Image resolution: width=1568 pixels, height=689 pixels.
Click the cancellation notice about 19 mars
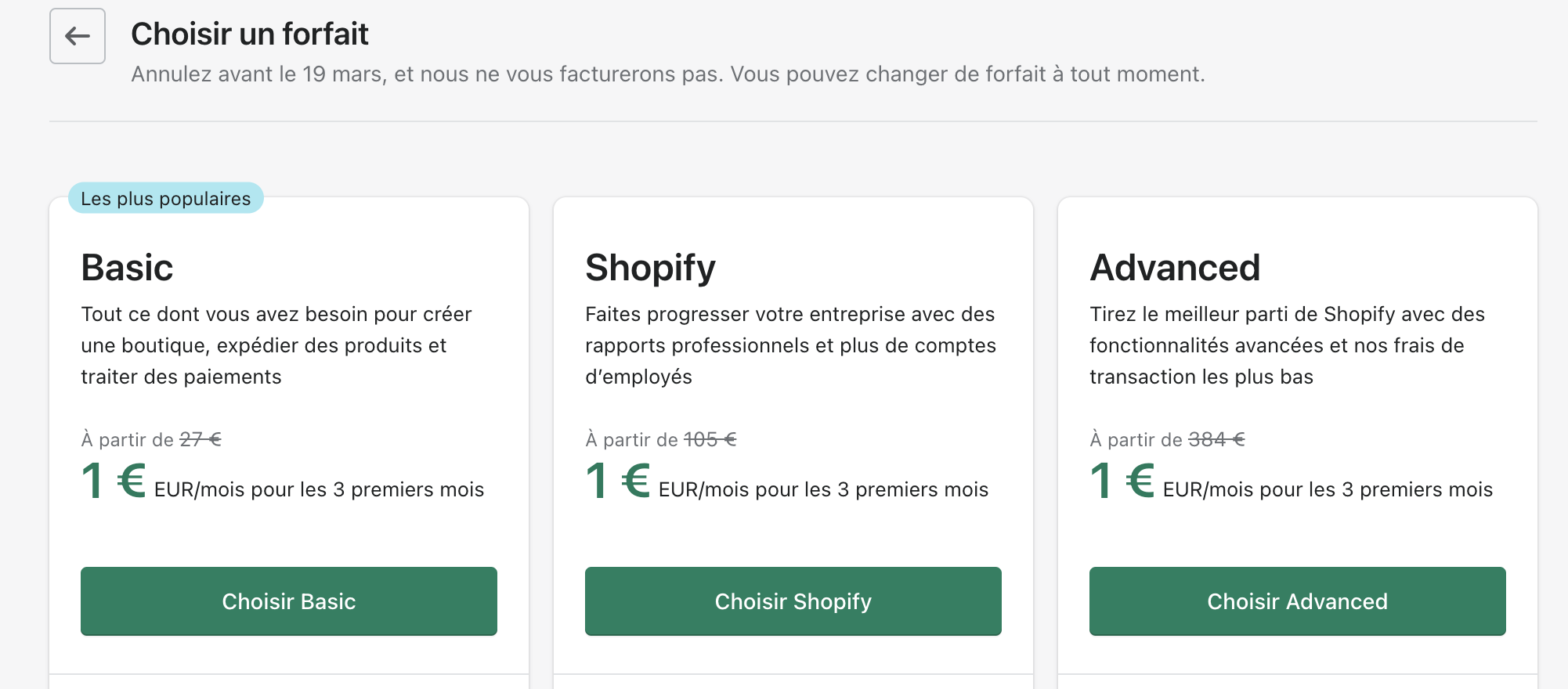[667, 74]
